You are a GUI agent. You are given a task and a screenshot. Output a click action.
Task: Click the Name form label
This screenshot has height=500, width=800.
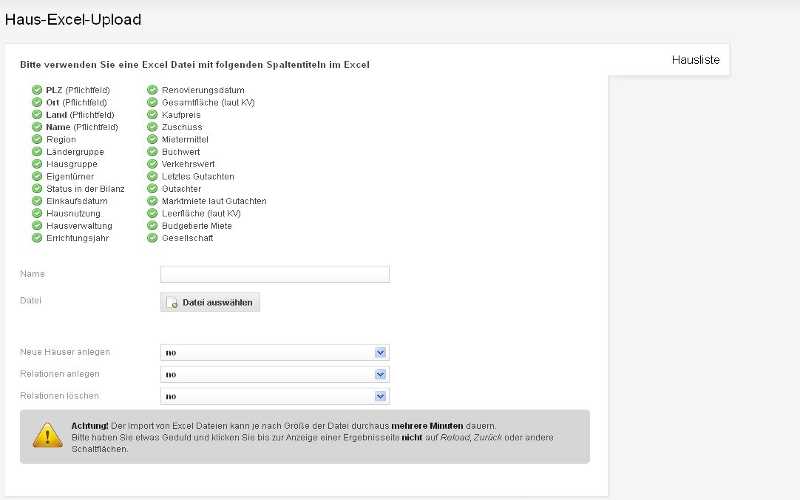point(32,274)
